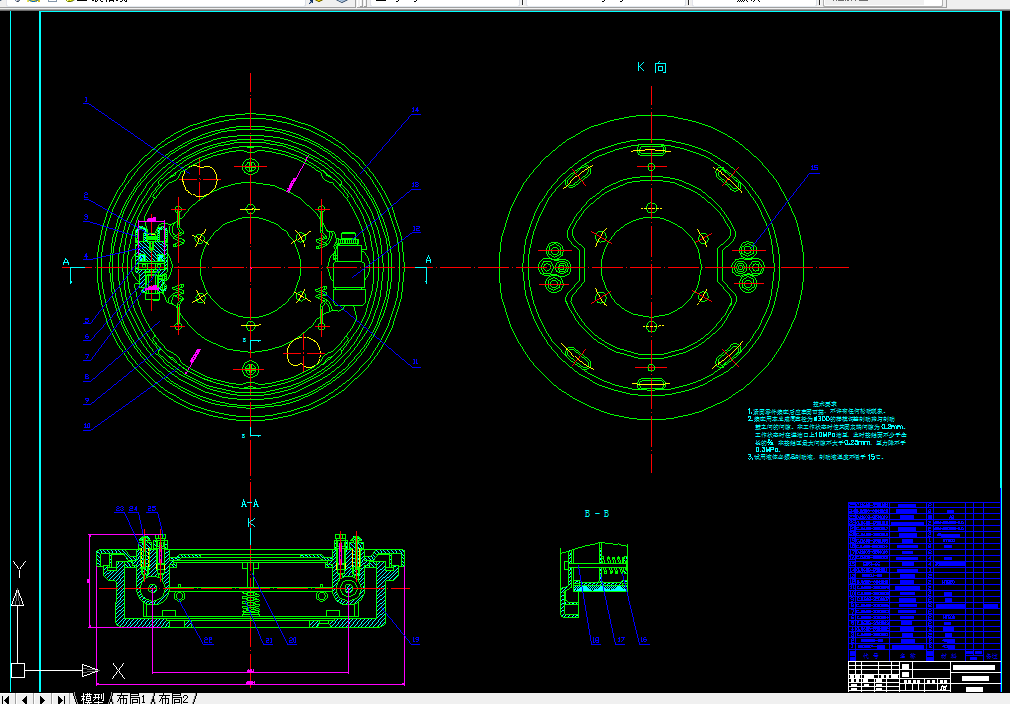Select part callout number 15 in K view

(x=814, y=167)
